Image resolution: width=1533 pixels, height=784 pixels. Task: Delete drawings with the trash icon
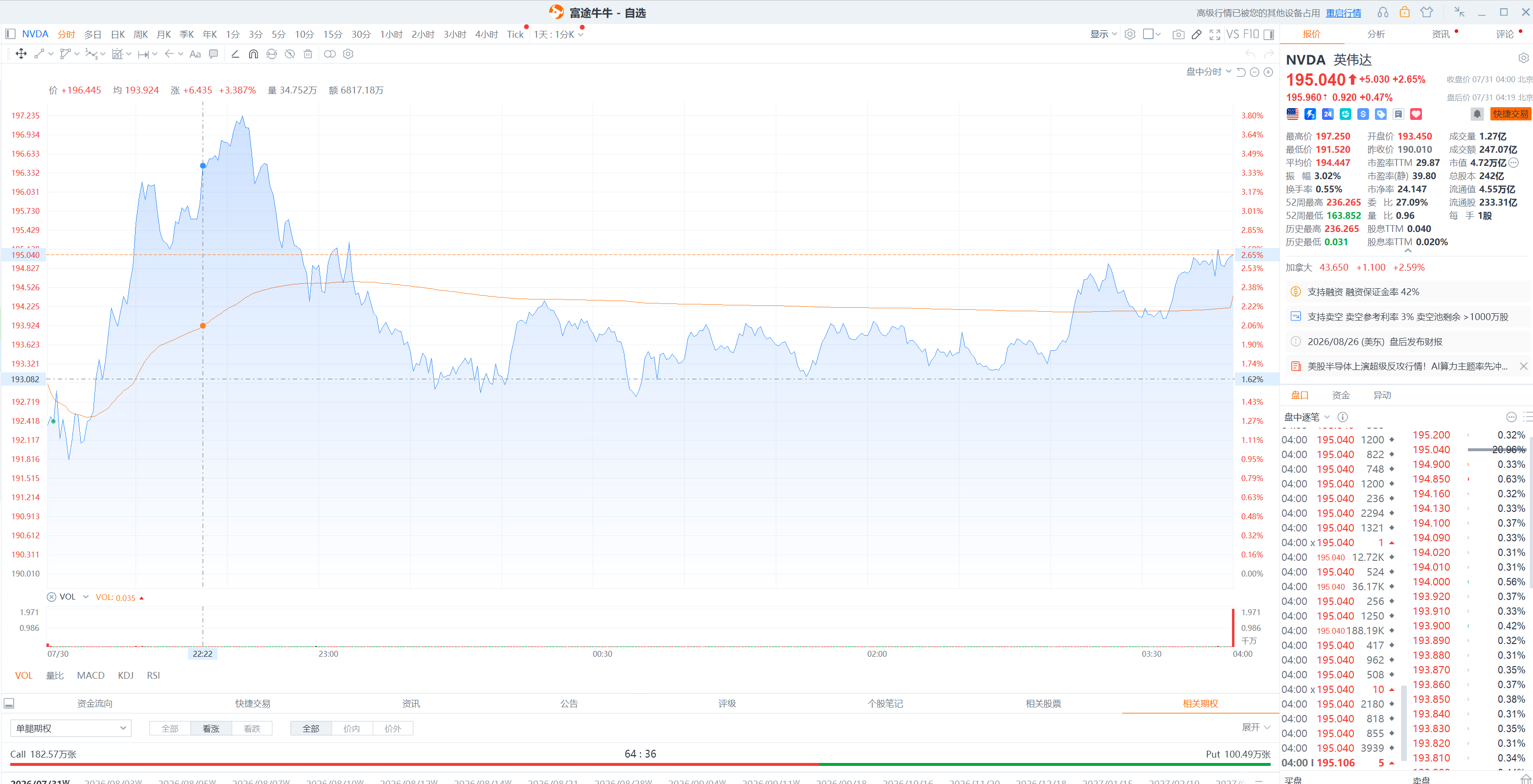tap(308, 54)
